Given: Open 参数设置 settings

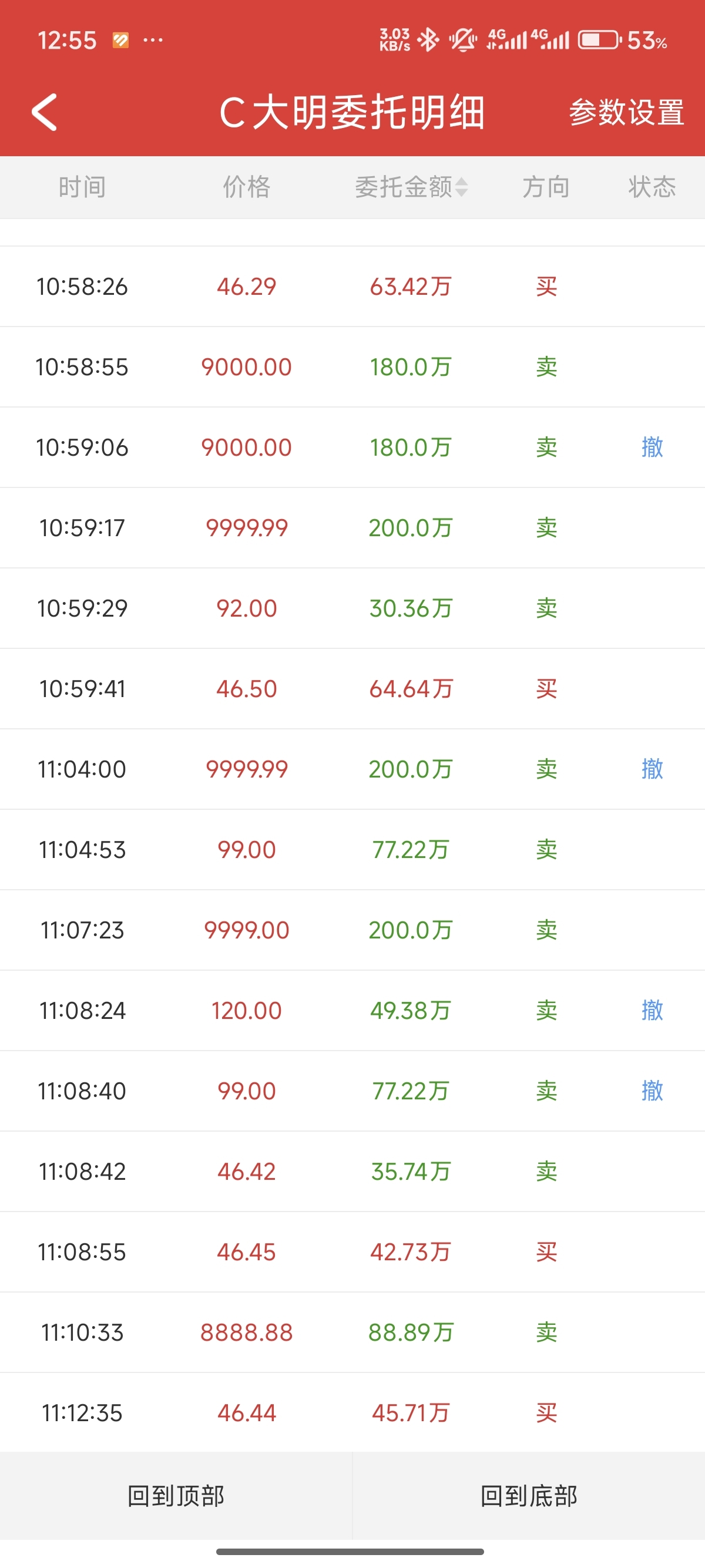Looking at the screenshot, I should [x=626, y=113].
